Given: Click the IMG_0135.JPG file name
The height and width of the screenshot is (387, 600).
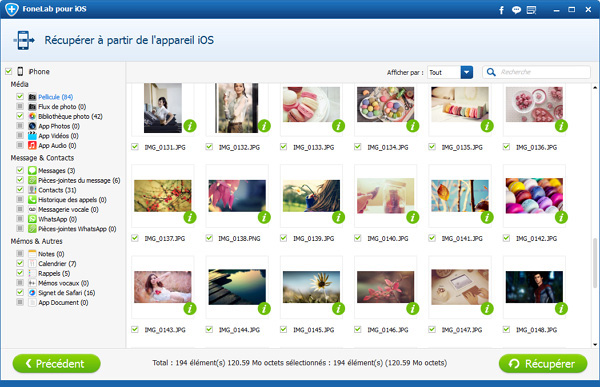Looking at the screenshot, I should pyautogui.click(x=462, y=147).
